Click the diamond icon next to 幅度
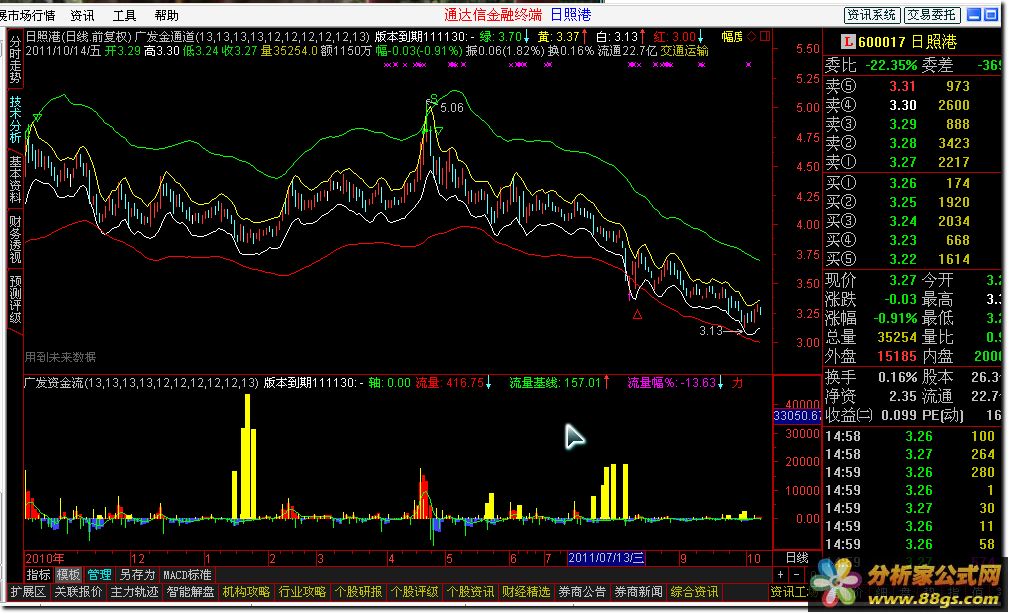The width and height of the screenshot is (1010, 614). (x=751, y=37)
